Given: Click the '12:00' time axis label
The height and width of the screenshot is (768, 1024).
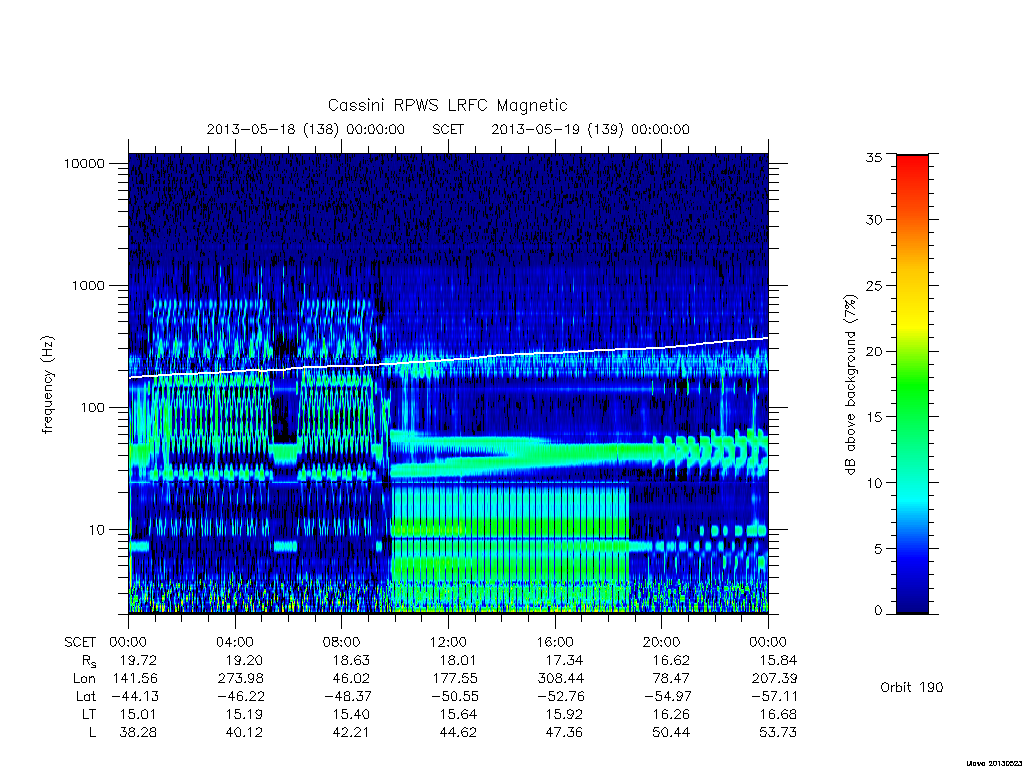Looking at the screenshot, I should [x=449, y=642].
